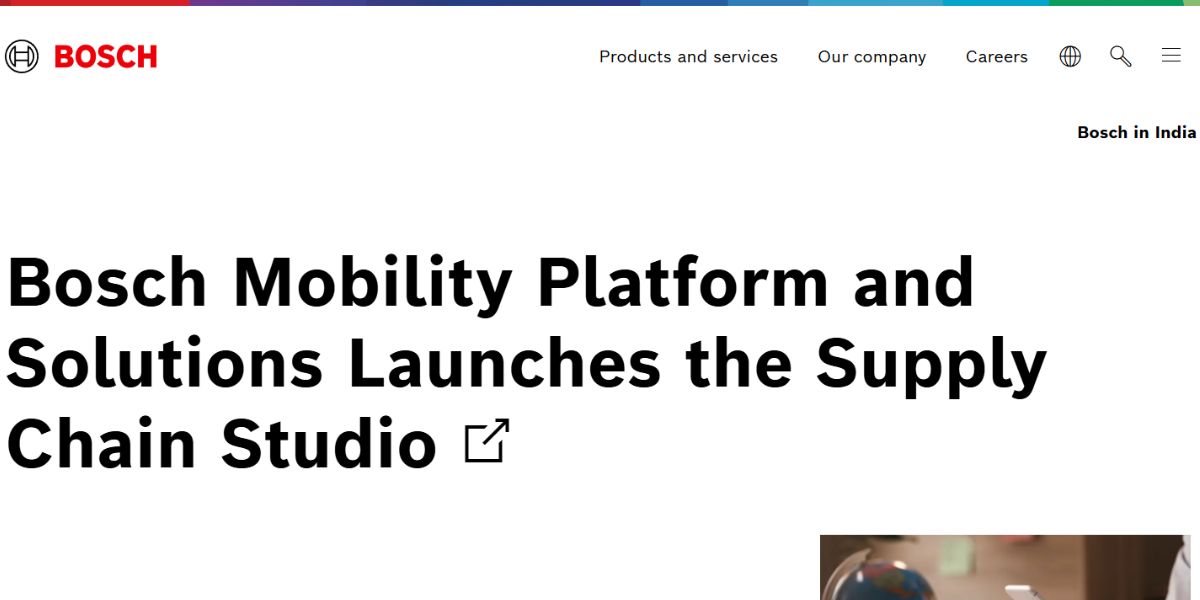
Task: Click the external link arrow icon after headline
Action: point(487,442)
